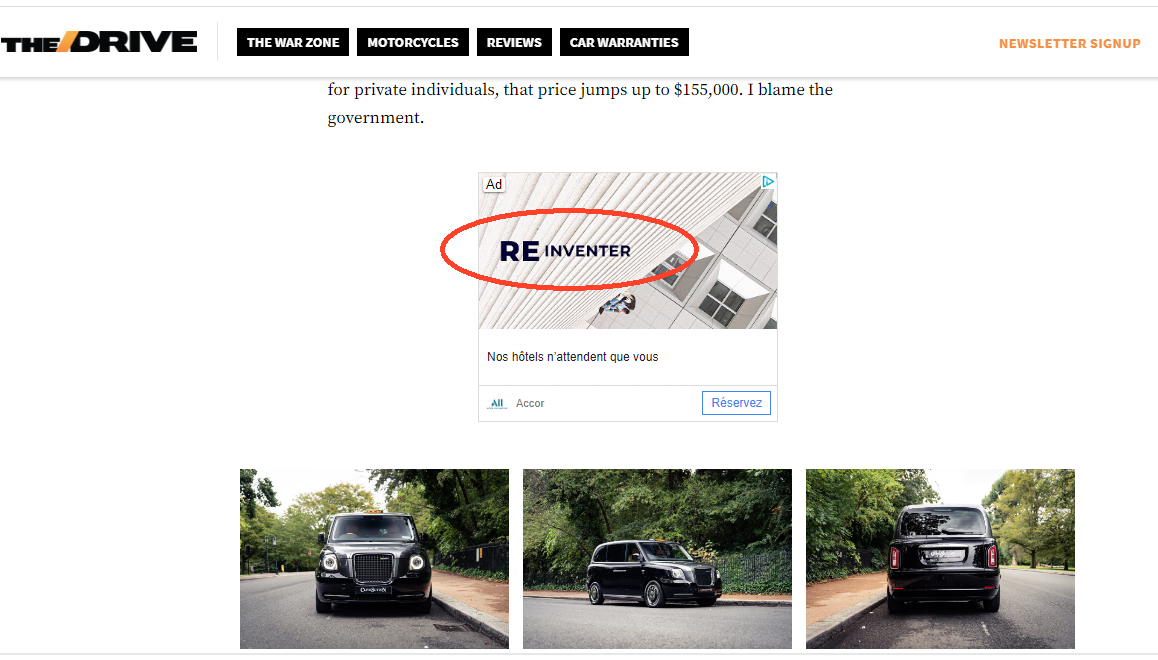Click the article paragraph mentioning $155,000
Screen dimensions: 1158x660
580,103
